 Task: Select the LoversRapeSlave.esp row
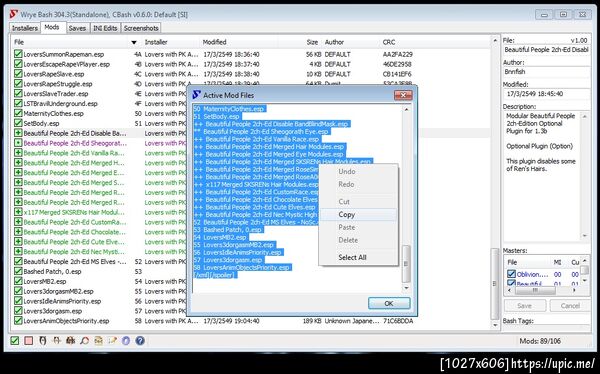[251, 74]
